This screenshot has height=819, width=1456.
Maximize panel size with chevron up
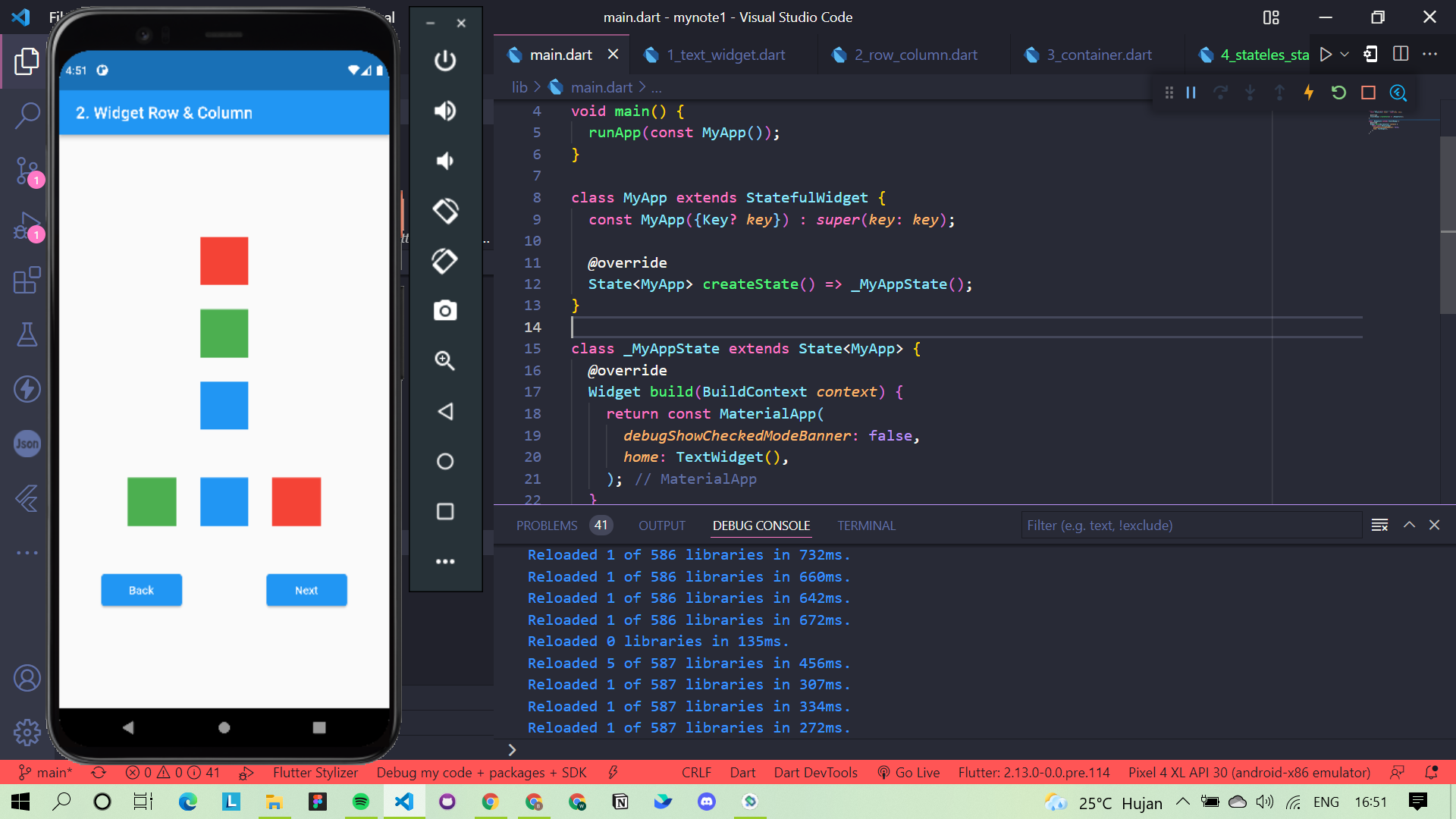click(1409, 525)
